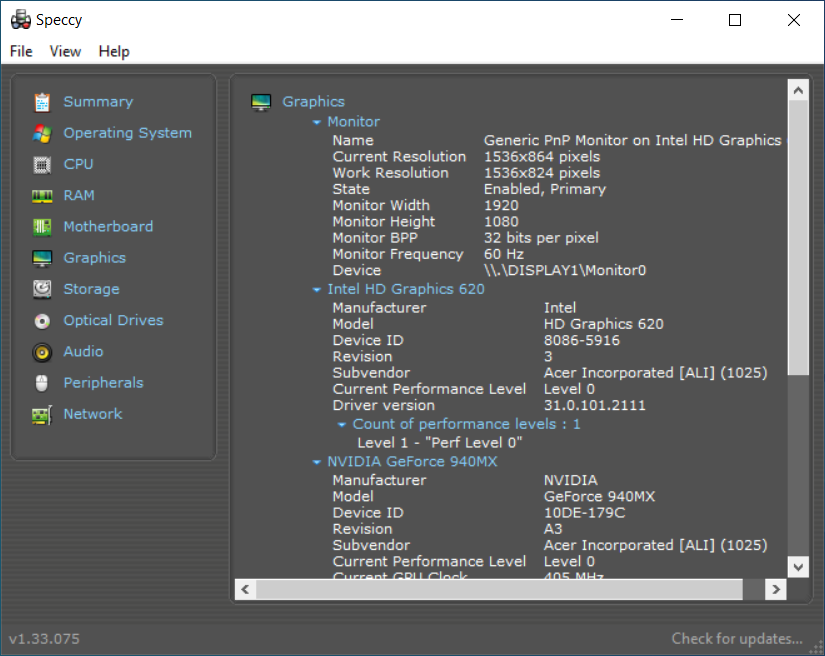Image resolution: width=825 pixels, height=656 pixels.
Task: Click the horizontal scrollbar right arrow
Action: point(776,589)
